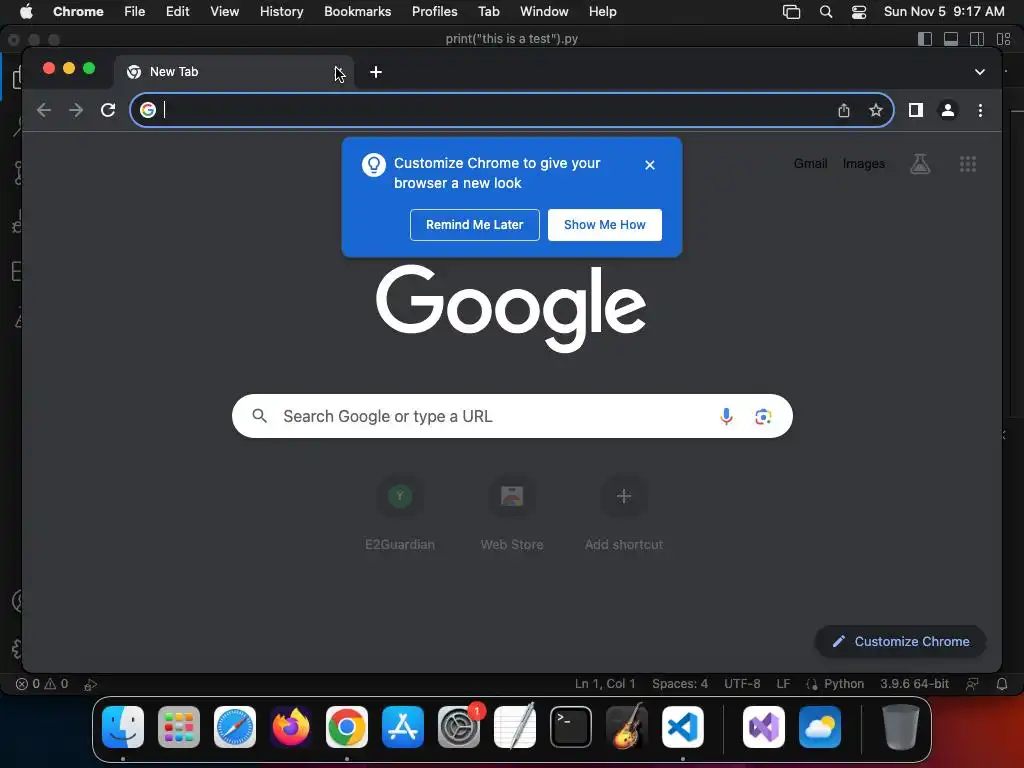
Task: Start voice search with microphone icon
Action: [x=726, y=416]
